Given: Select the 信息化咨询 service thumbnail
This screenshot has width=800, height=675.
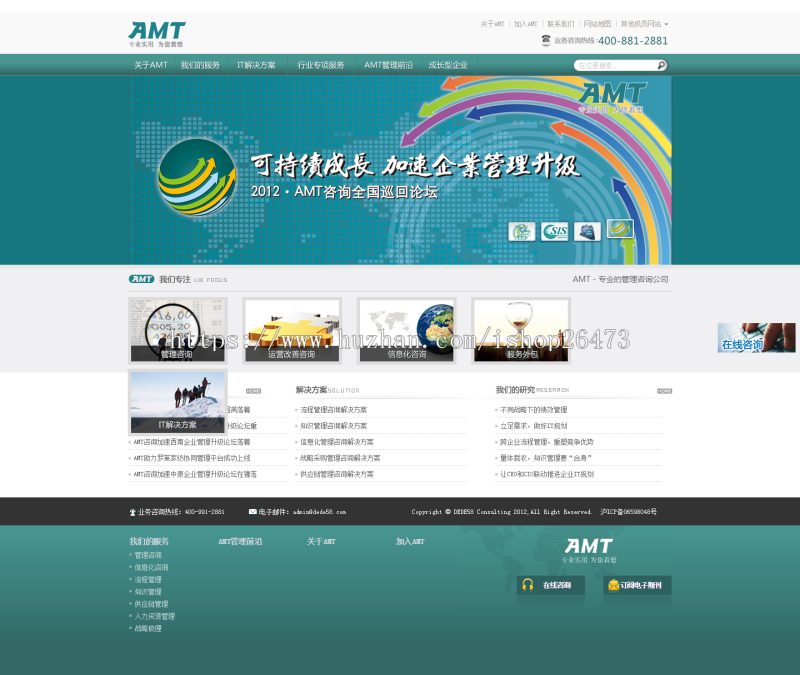Looking at the screenshot, I should (x=405, y=328).
